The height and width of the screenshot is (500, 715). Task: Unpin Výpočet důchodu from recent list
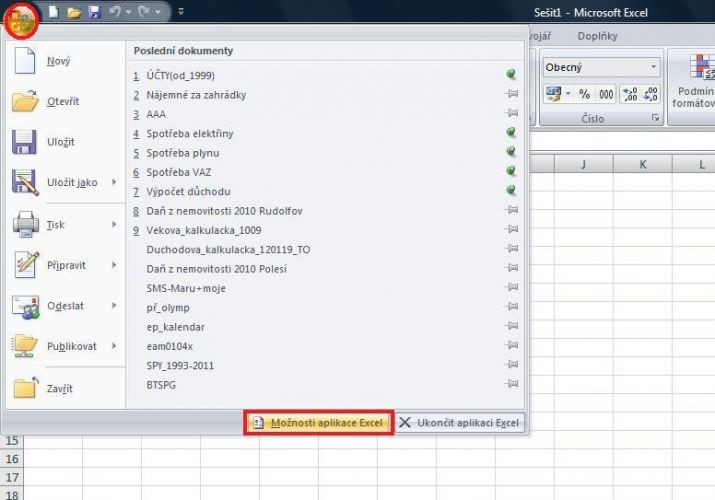pyautogui.click(x=511, y=190)
